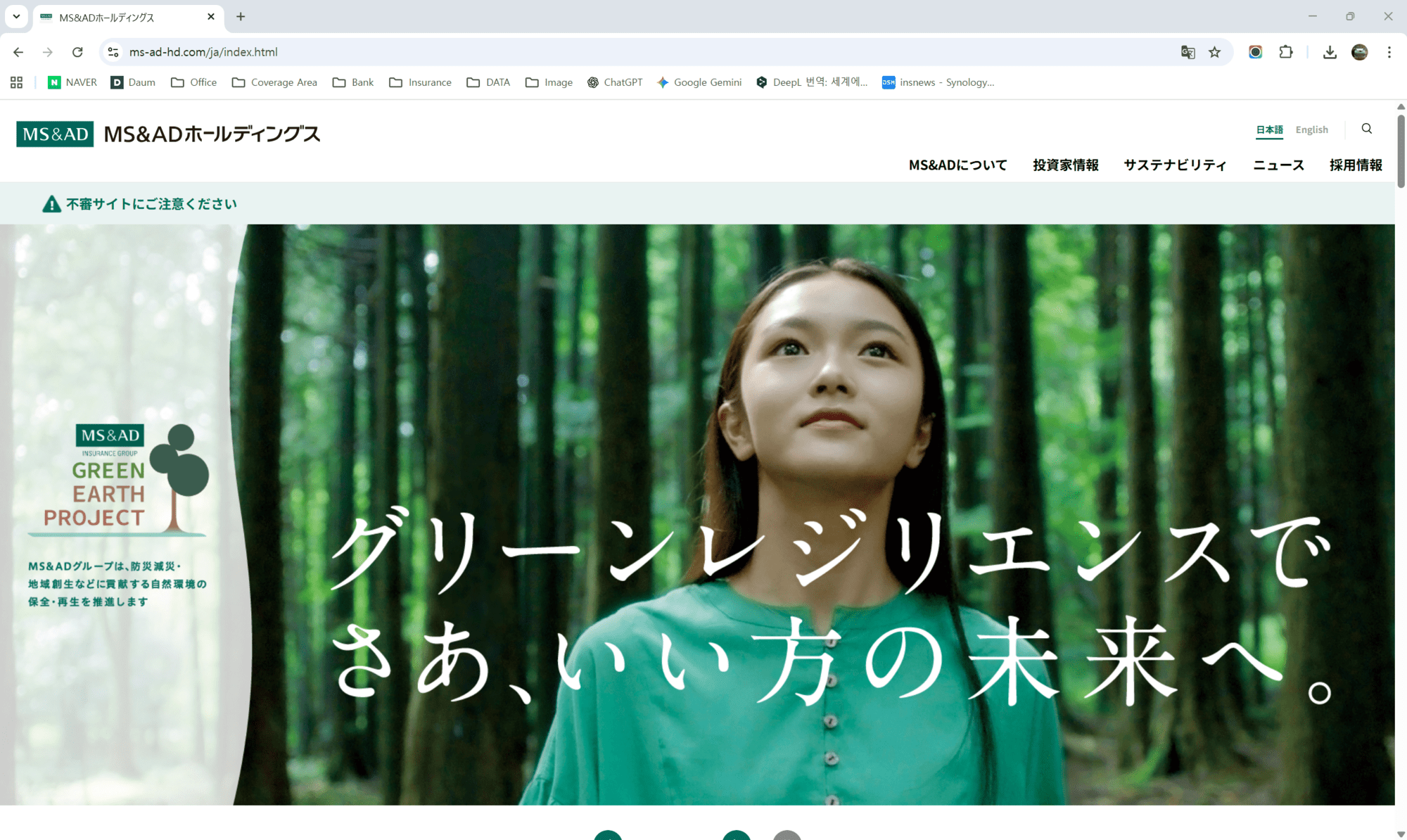Open the site search magnifier icon
Image resolution: width=1407 pixels, height=840 pixels.
[1366, 129]
